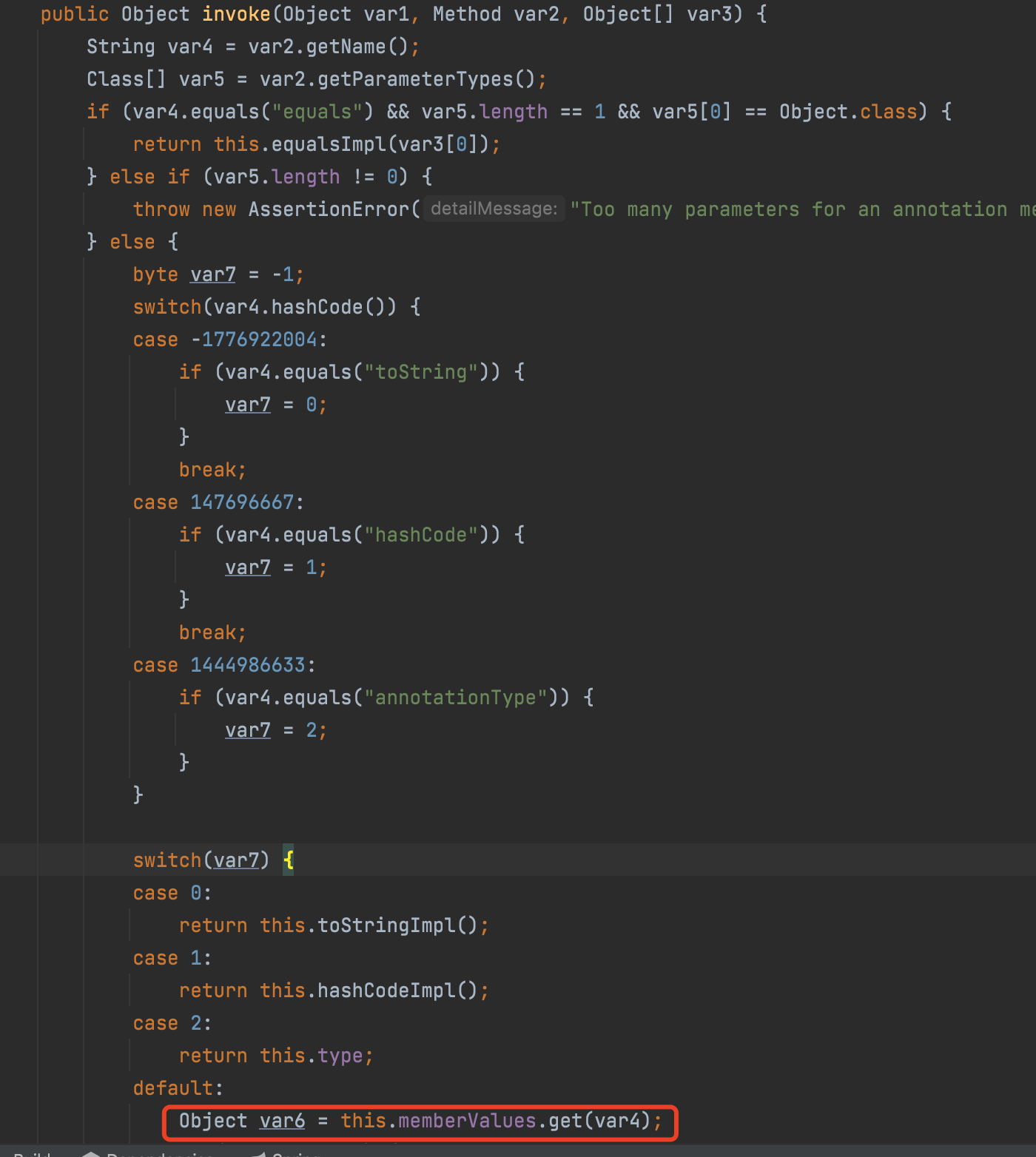Viewport: 1036px width, 1157px height.
Task: Click the invoke method name in signature
Action: pos(236,14)
